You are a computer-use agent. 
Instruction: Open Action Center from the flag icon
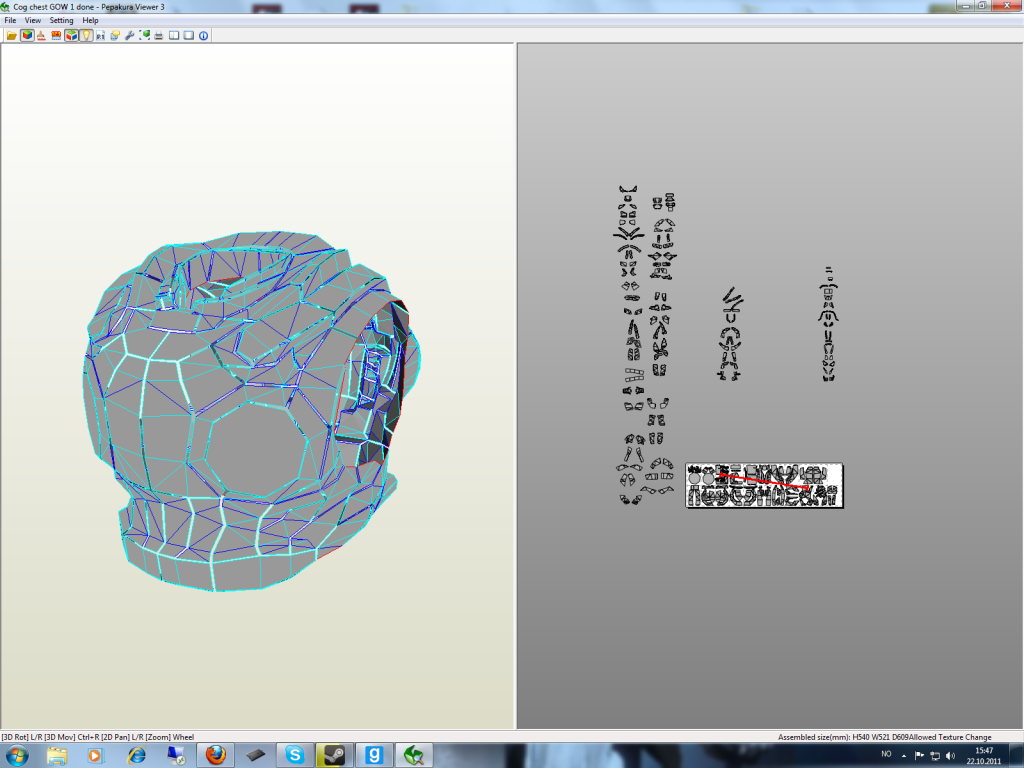920,756
